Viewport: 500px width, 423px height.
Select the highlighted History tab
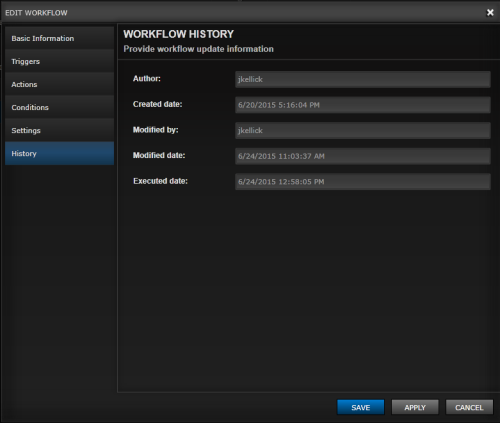click(x=59, y=153)
